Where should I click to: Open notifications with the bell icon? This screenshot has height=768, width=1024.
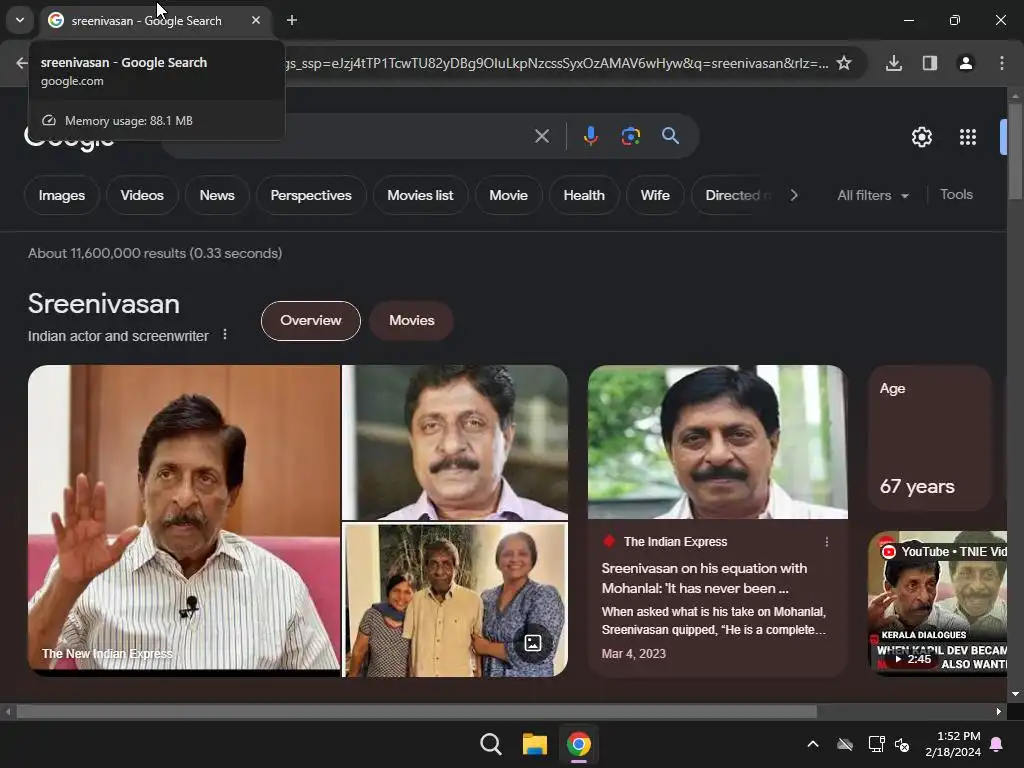(997, 744)
